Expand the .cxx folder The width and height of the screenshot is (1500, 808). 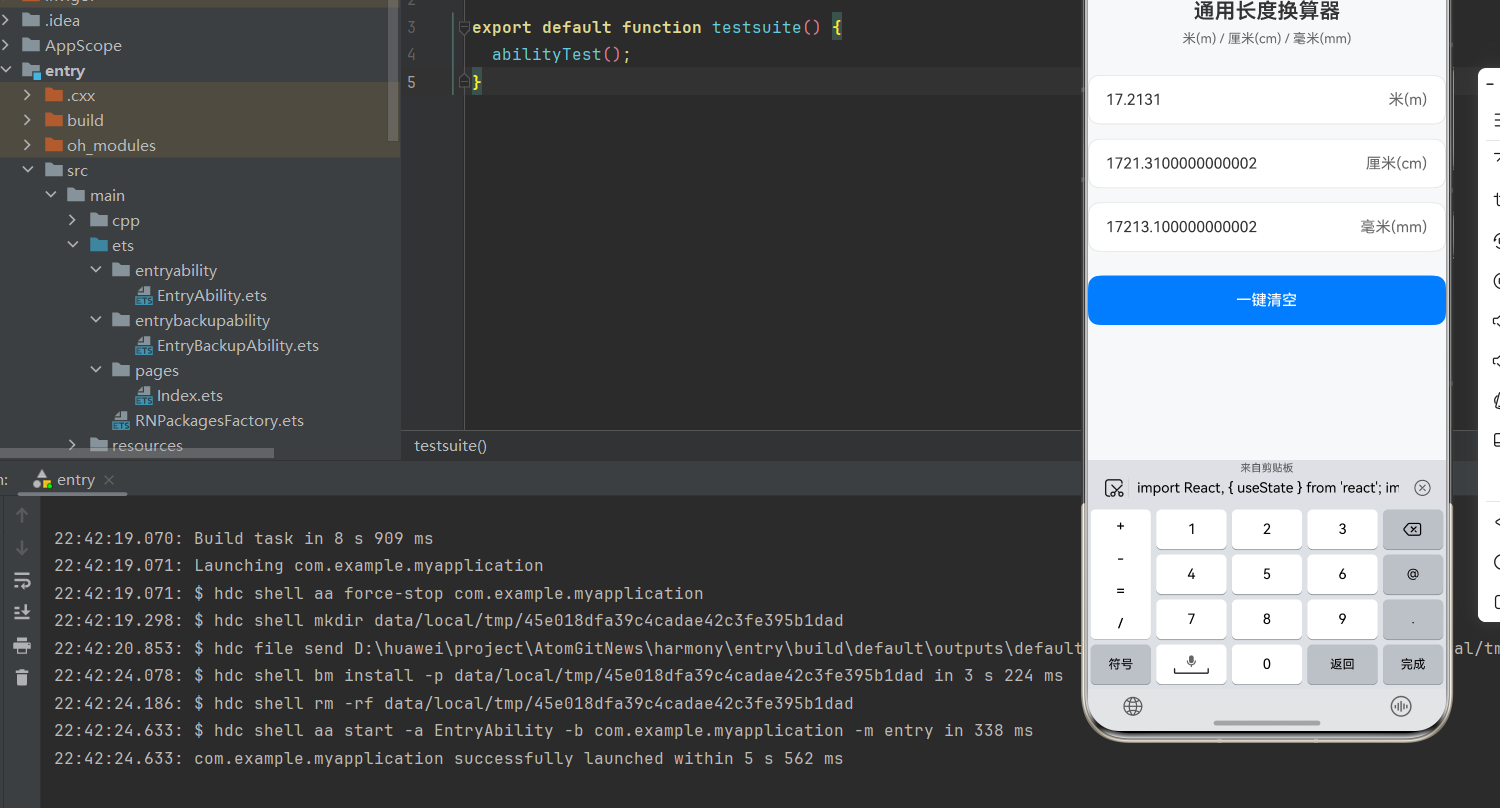coord(28,95)
